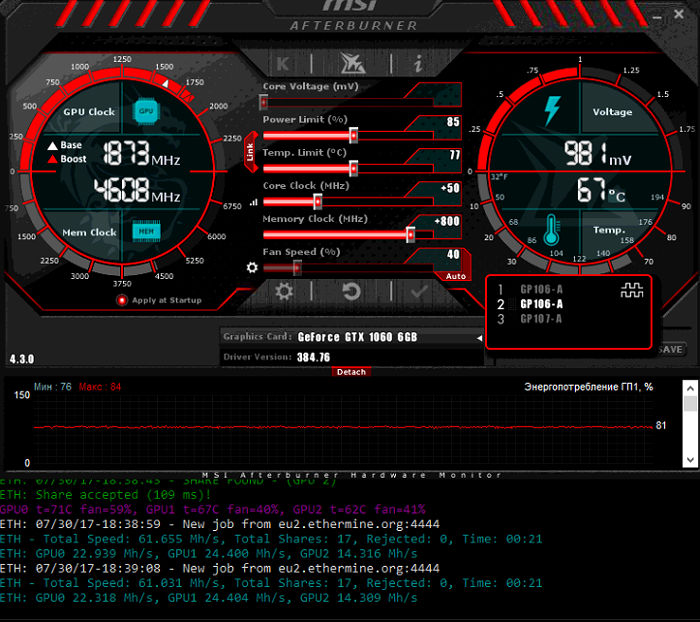
Task: Click the cyan MEM chip icon
Action: tap(146, 231)
